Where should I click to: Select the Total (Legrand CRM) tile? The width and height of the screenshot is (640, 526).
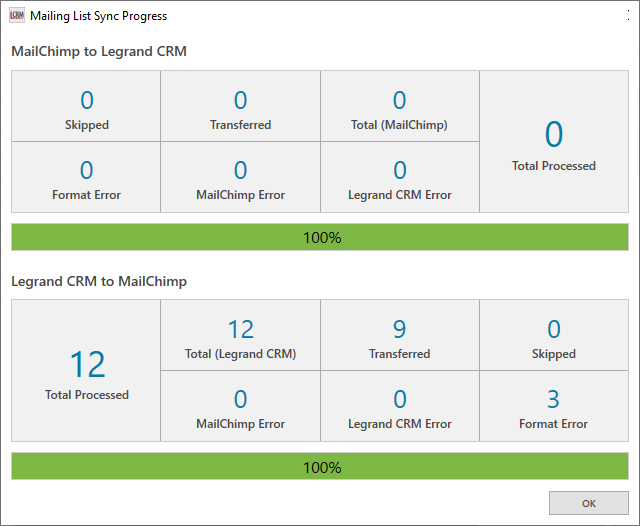pos(240,336)
